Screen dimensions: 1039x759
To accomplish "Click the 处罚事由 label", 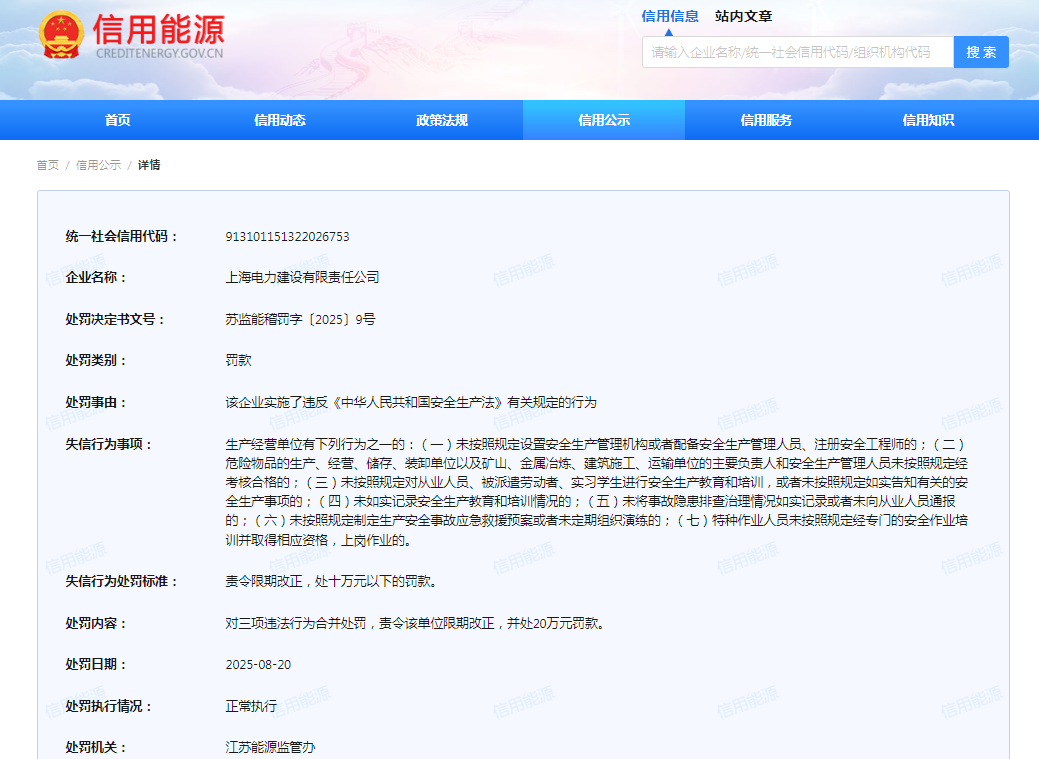I will pyautogui.click(x=95, y=402).
